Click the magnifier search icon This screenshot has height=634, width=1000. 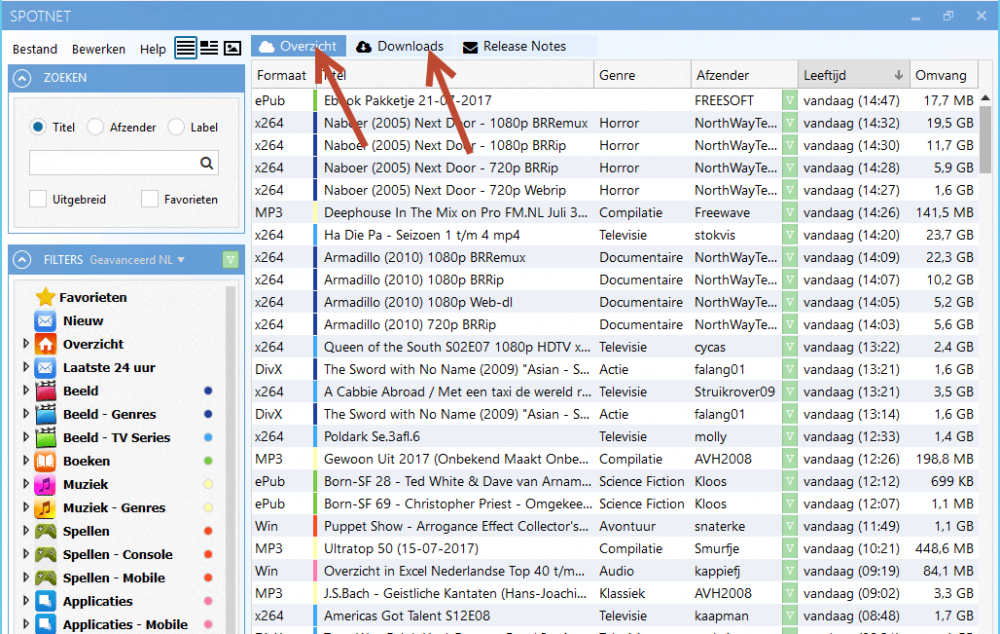tap(206, 164)
